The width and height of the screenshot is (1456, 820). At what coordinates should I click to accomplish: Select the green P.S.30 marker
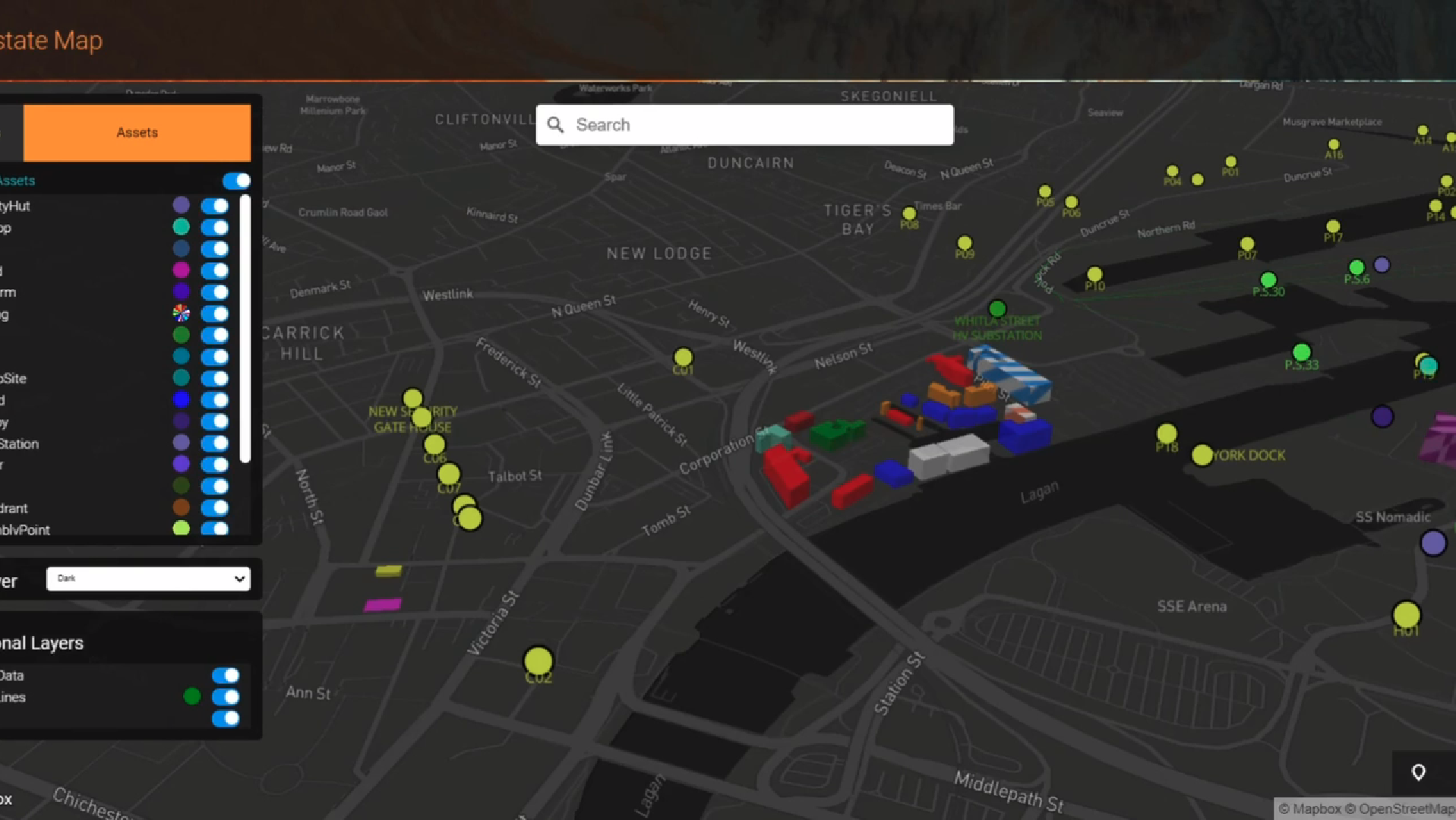click(1268, 280)
